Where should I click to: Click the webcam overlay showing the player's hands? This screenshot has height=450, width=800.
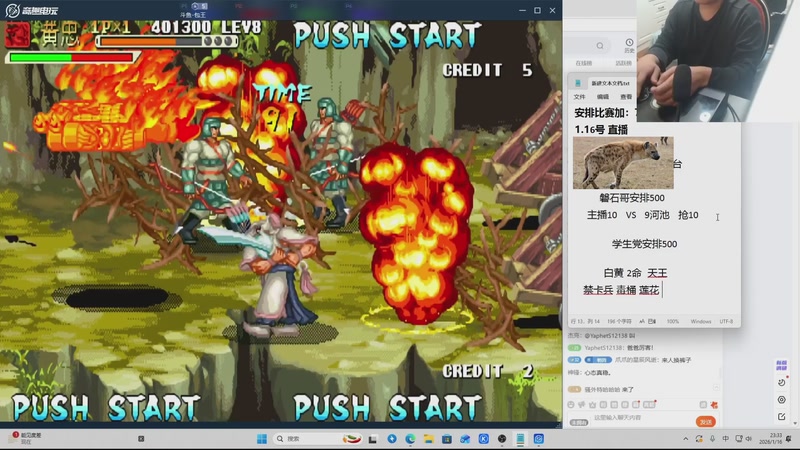[x=718, y=61]
